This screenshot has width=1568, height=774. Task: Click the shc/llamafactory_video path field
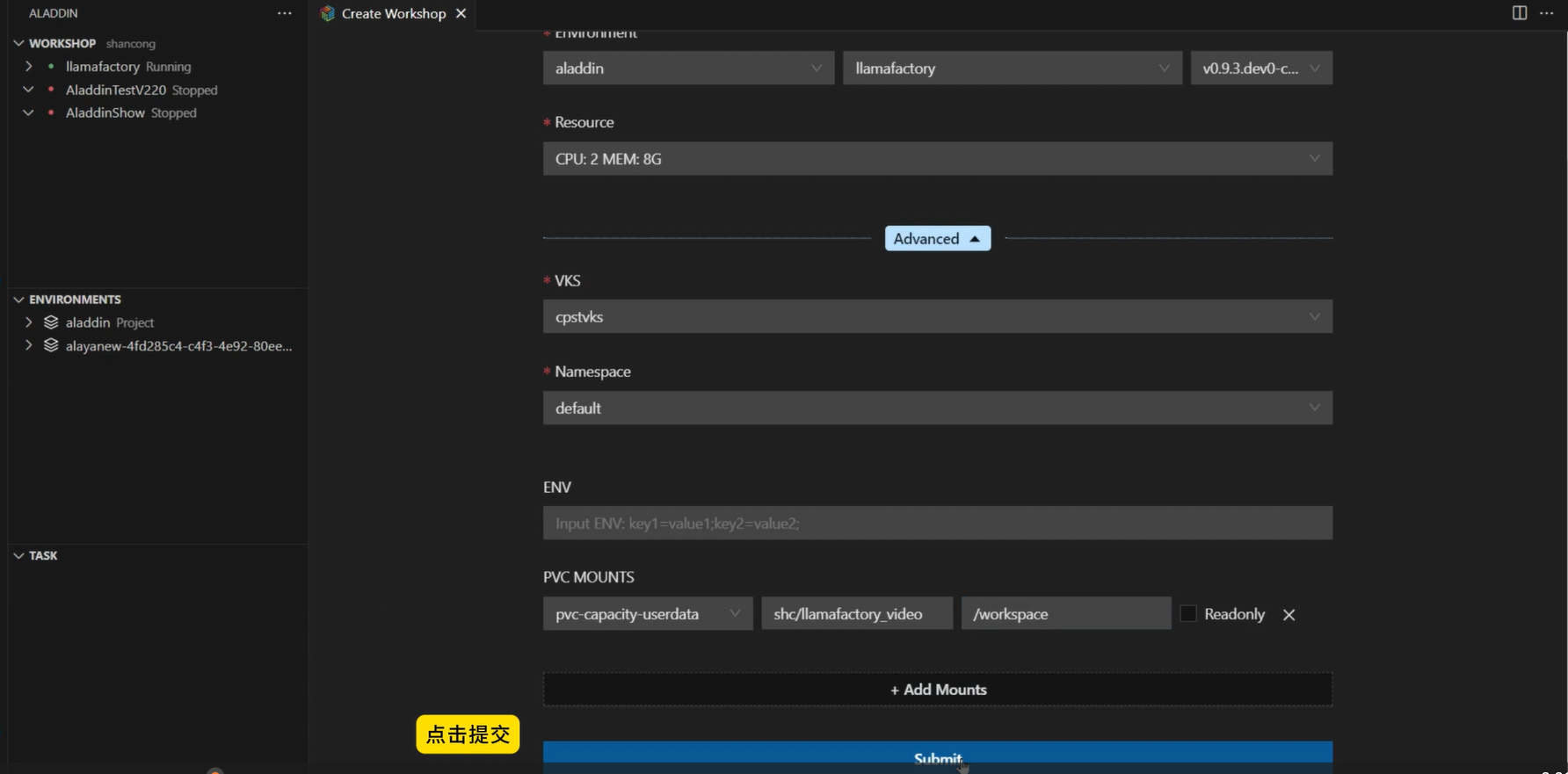pos(857,613)
